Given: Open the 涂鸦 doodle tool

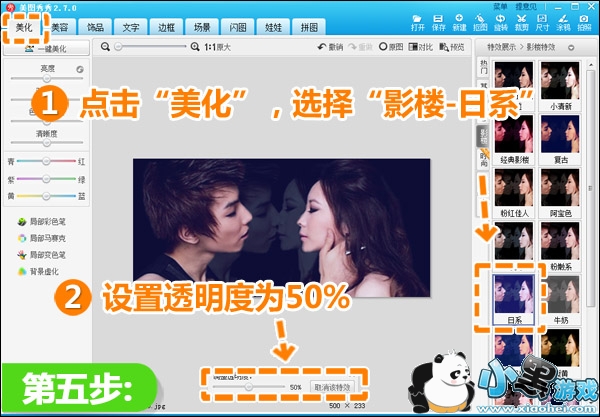Looking at the screenshot, I should 563,23.
